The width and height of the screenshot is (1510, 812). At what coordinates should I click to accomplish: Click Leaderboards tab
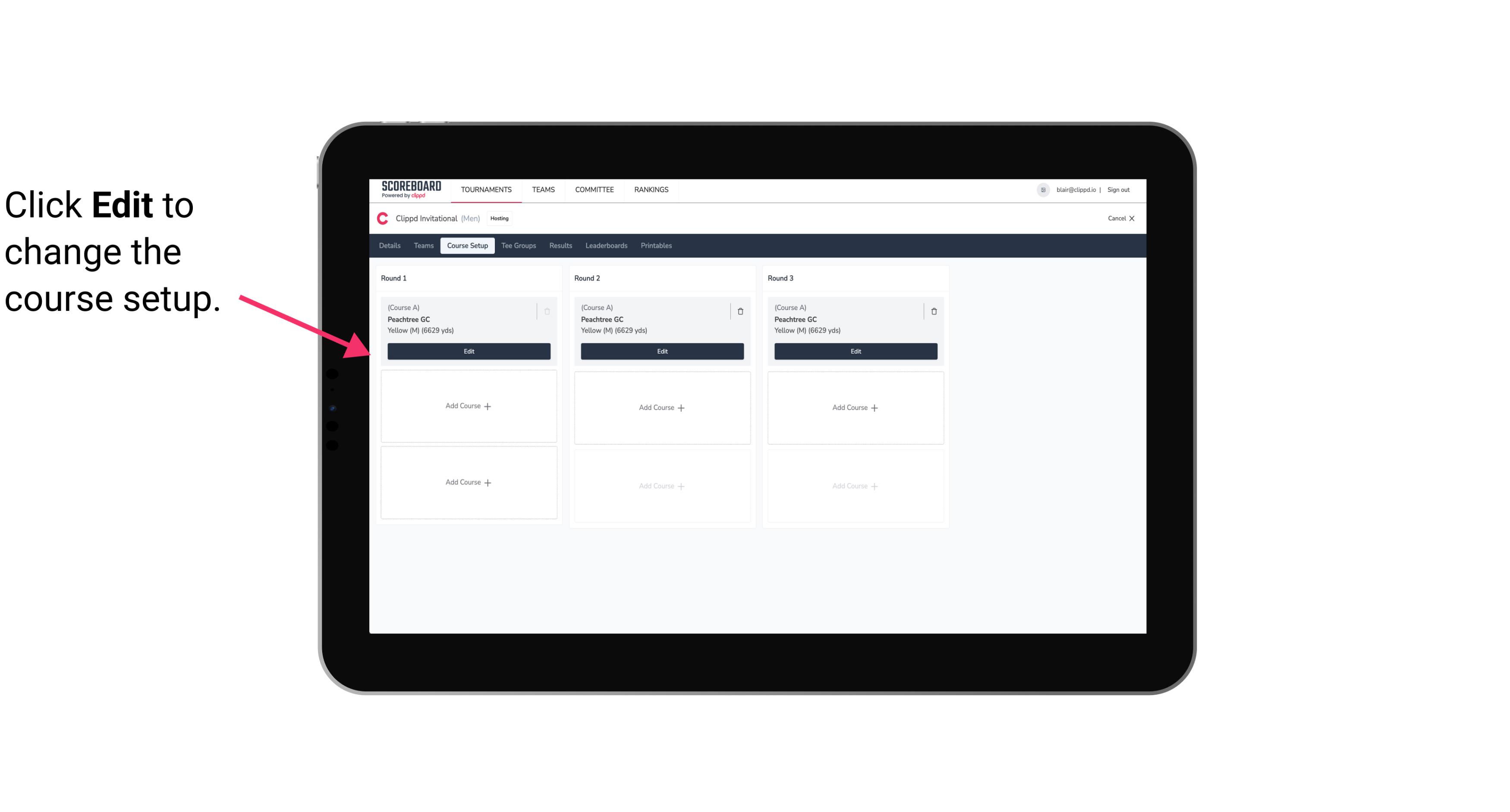tap(606, 246)
